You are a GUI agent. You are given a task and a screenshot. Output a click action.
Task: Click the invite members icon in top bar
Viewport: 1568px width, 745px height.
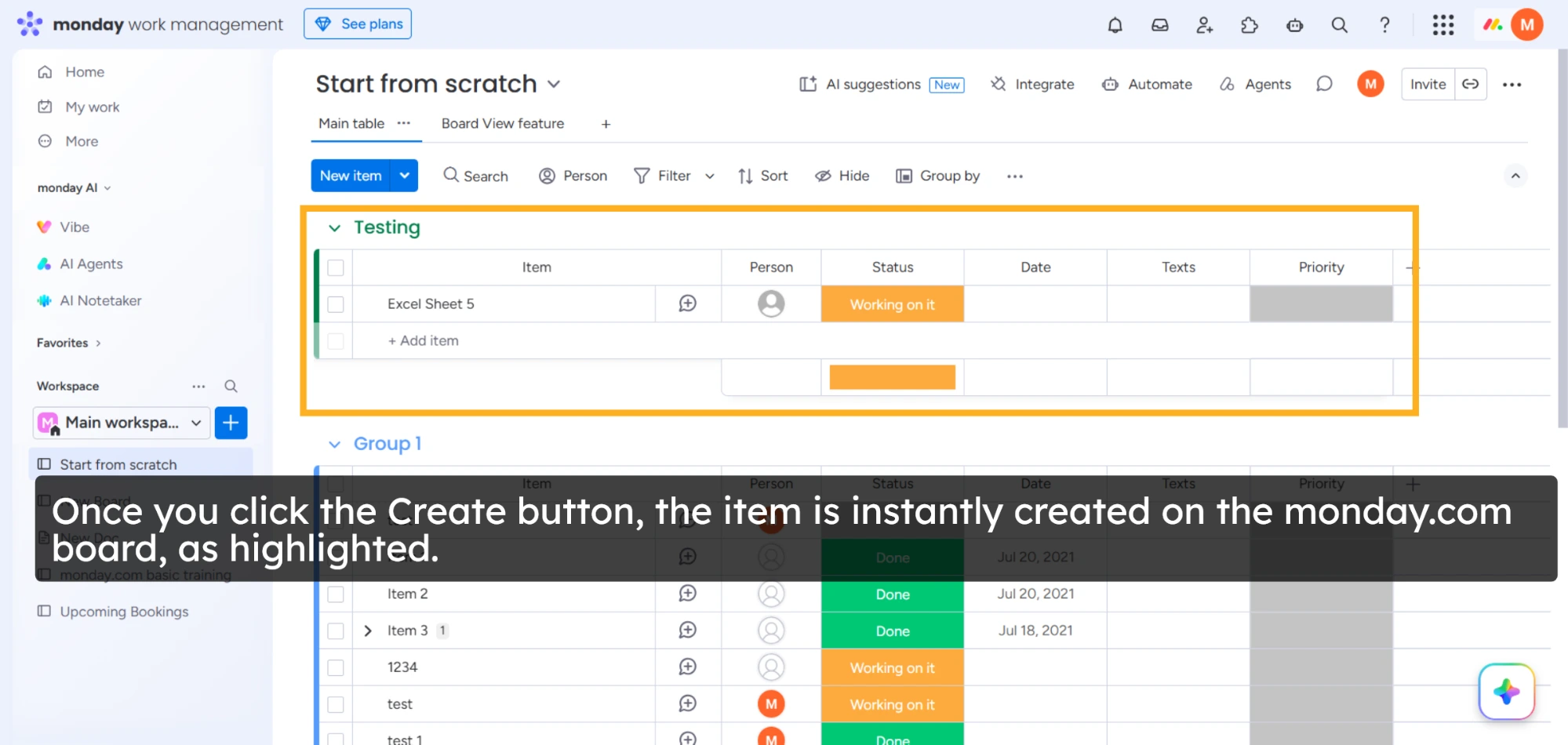click(1204, 25)
